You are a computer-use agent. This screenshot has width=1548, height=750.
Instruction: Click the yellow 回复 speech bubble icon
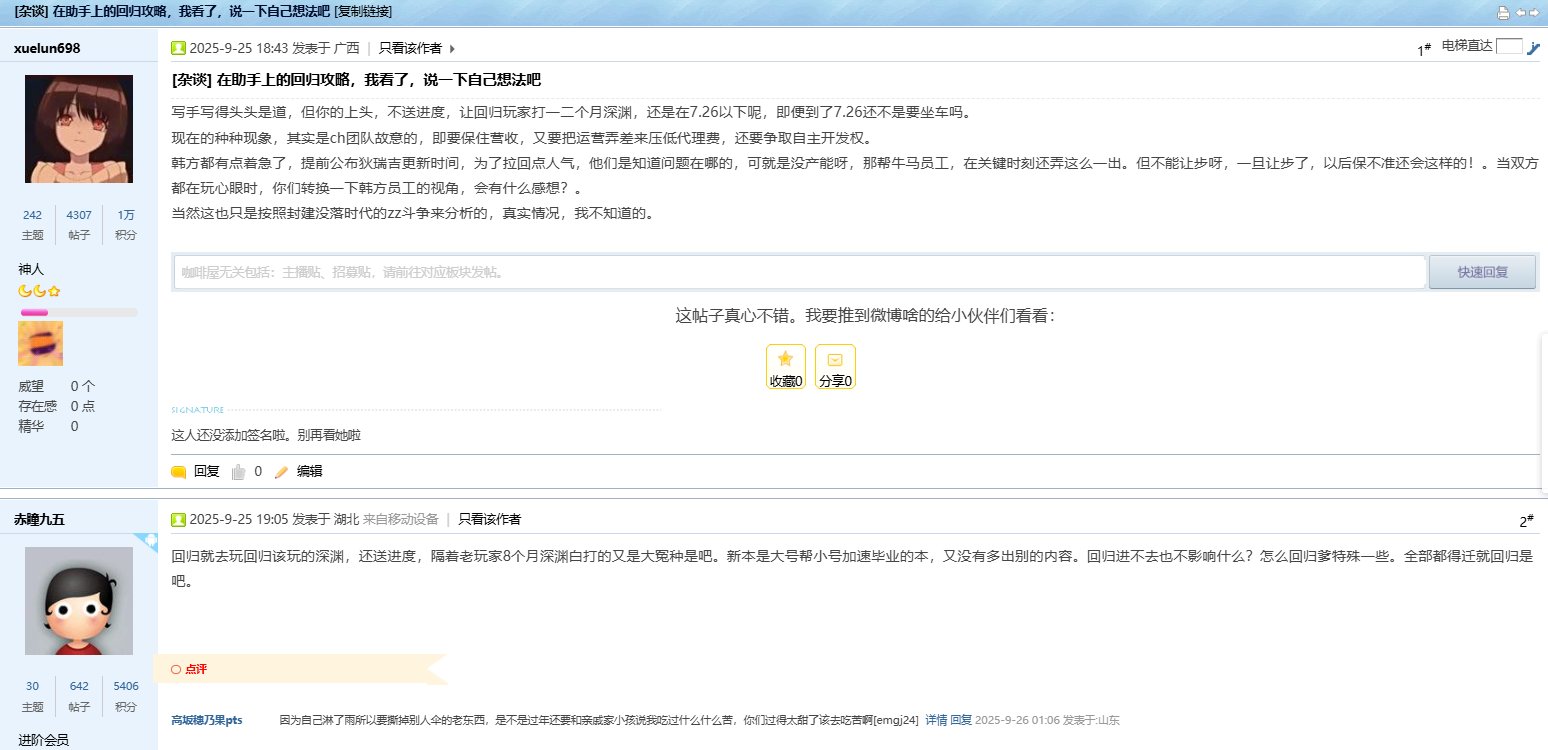[180, 471]
